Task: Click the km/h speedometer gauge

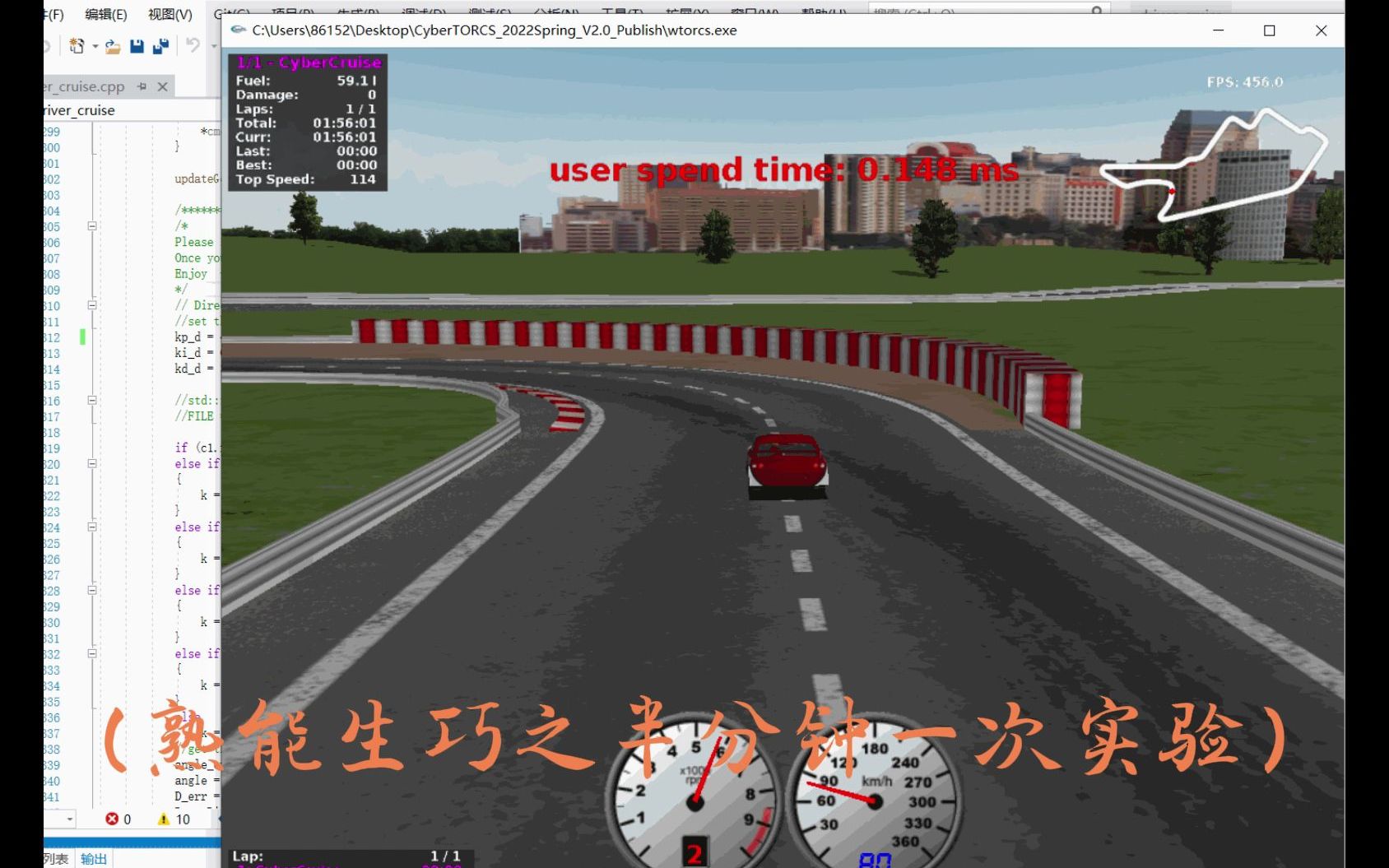Action: tap(874, 800)
